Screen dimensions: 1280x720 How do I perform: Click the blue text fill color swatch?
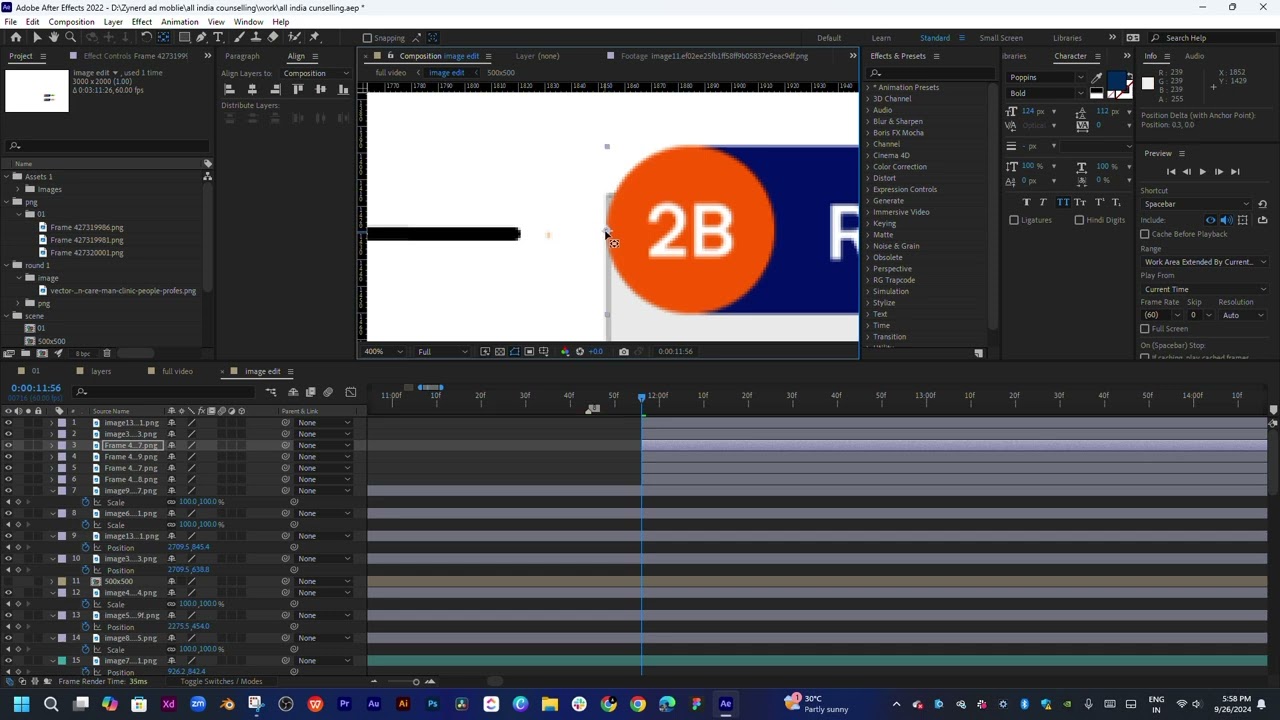[1119, 80]
